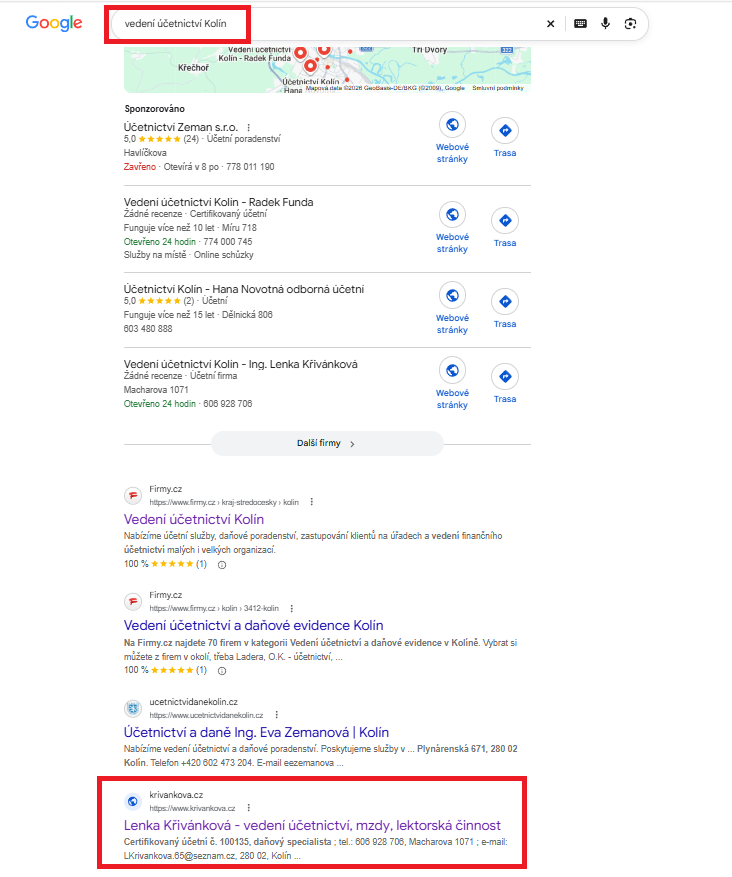Screen dimensions: 732x877
Task: Open Vedení účetnictví Kolín Firmy.cz result
Action: coord(193,519)
